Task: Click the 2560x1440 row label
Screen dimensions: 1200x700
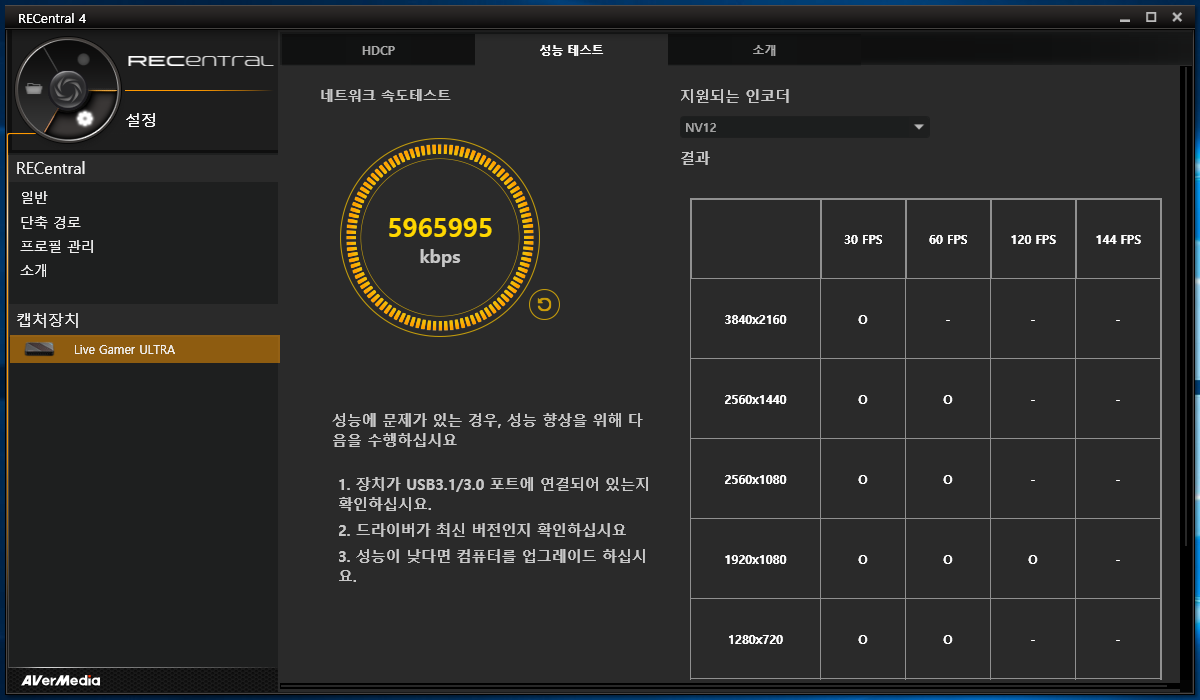Action: pos(755,399)
